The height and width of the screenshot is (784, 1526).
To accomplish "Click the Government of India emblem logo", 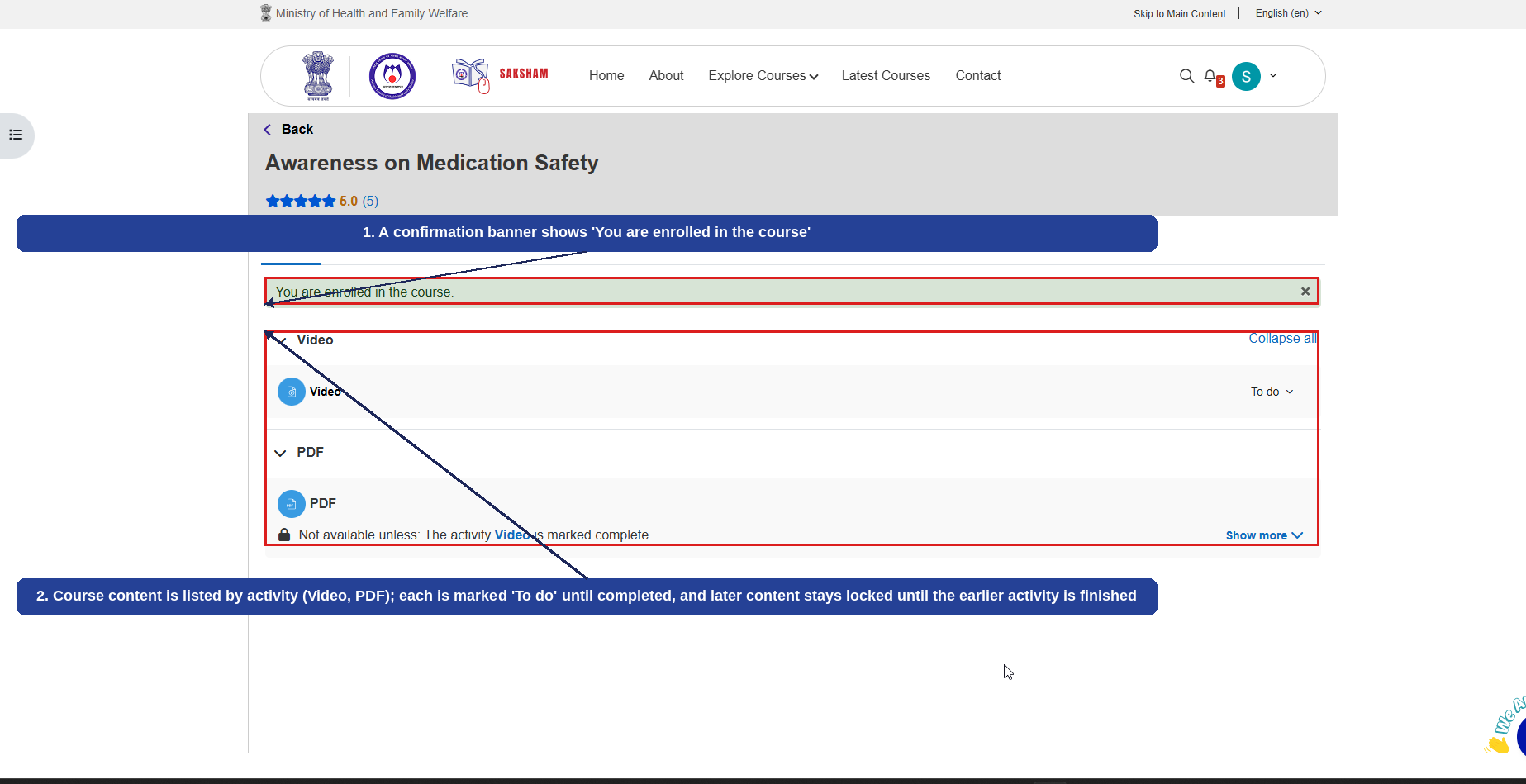I will (x=317, y=76).
